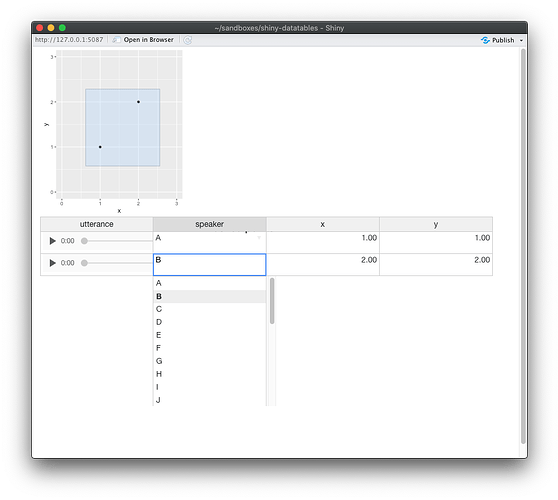Click the Publish icon button
The width and height of the screenshot is (558, 500).
(x=498, y=40)
